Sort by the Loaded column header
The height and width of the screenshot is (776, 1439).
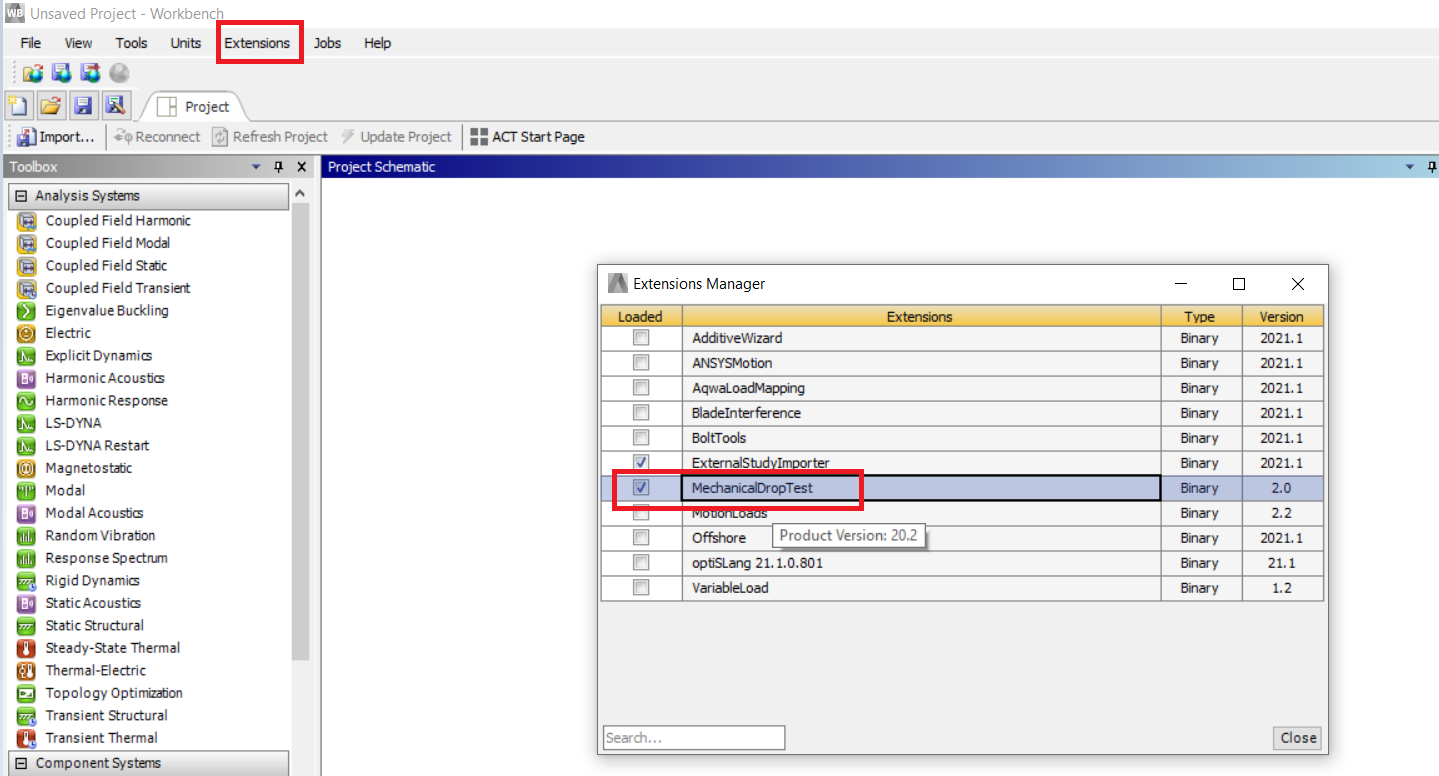(x=640, y=316)
